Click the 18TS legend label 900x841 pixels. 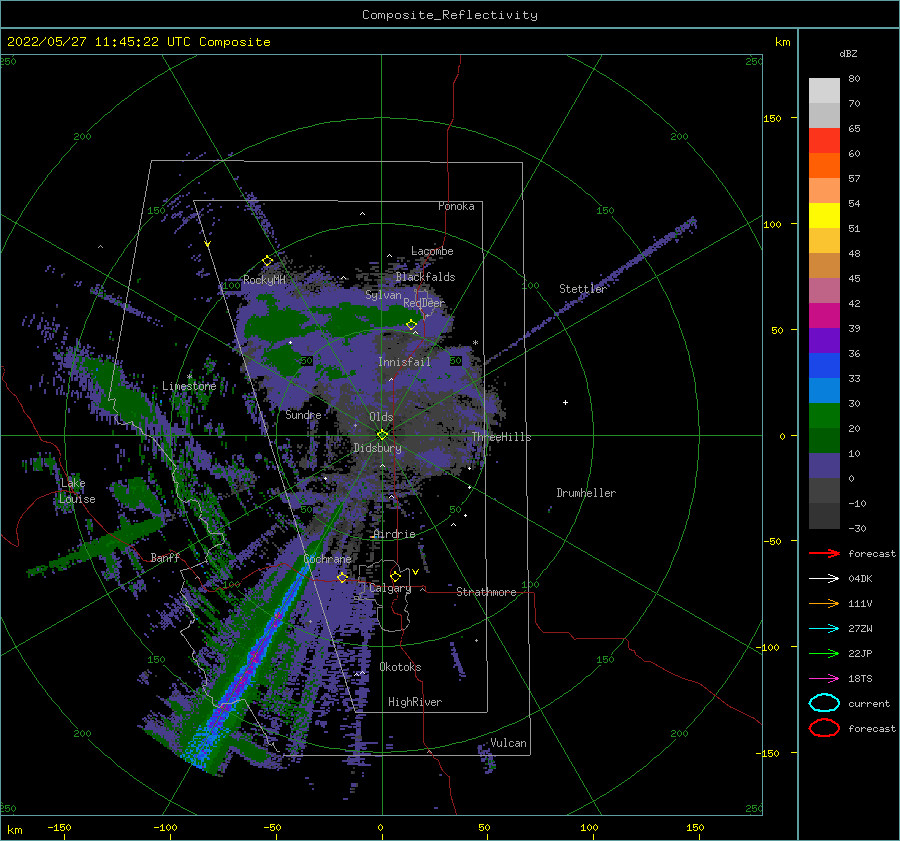click(x=860, y=679)
